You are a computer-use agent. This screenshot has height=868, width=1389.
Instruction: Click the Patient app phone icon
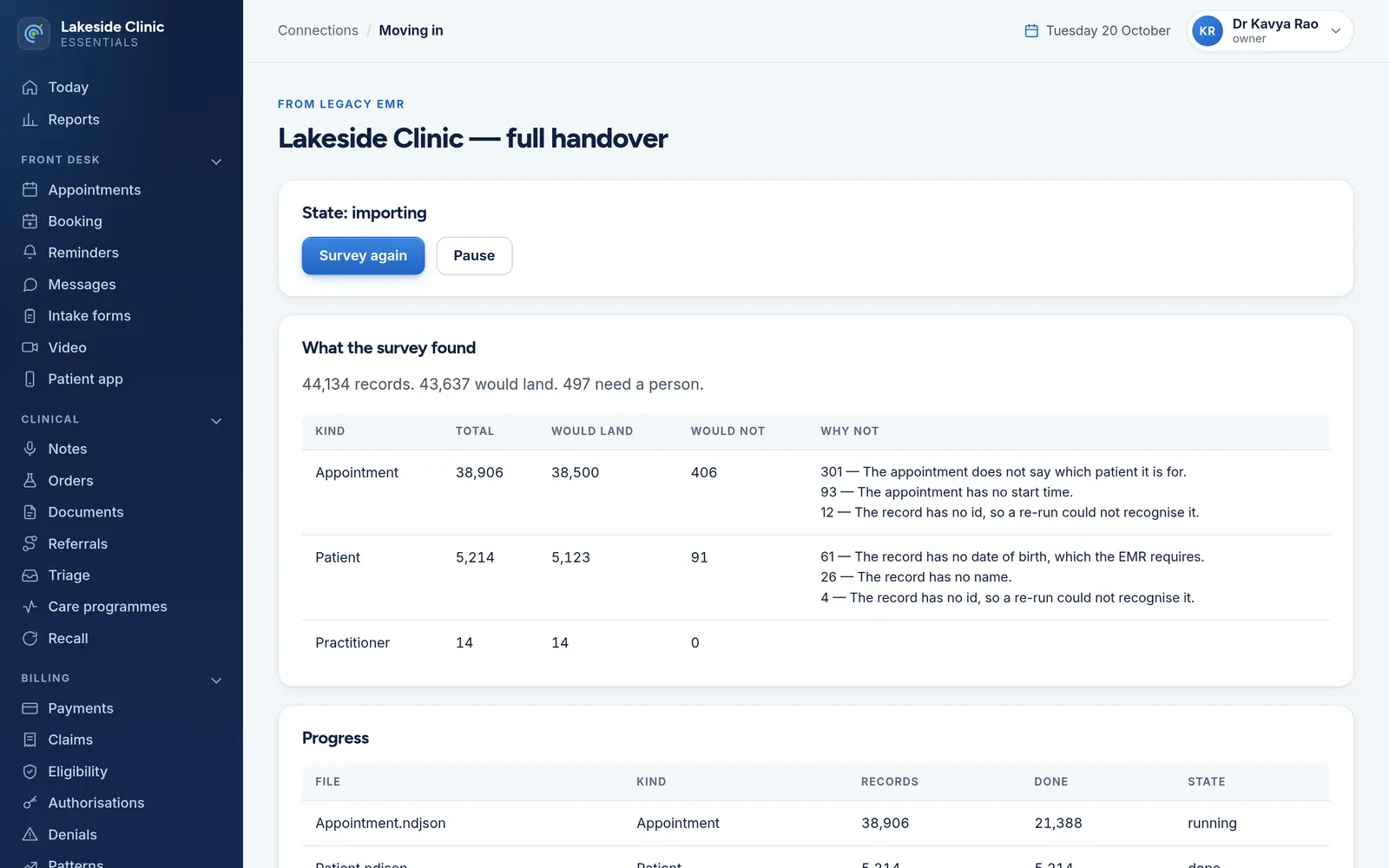[x=30, y=379]
